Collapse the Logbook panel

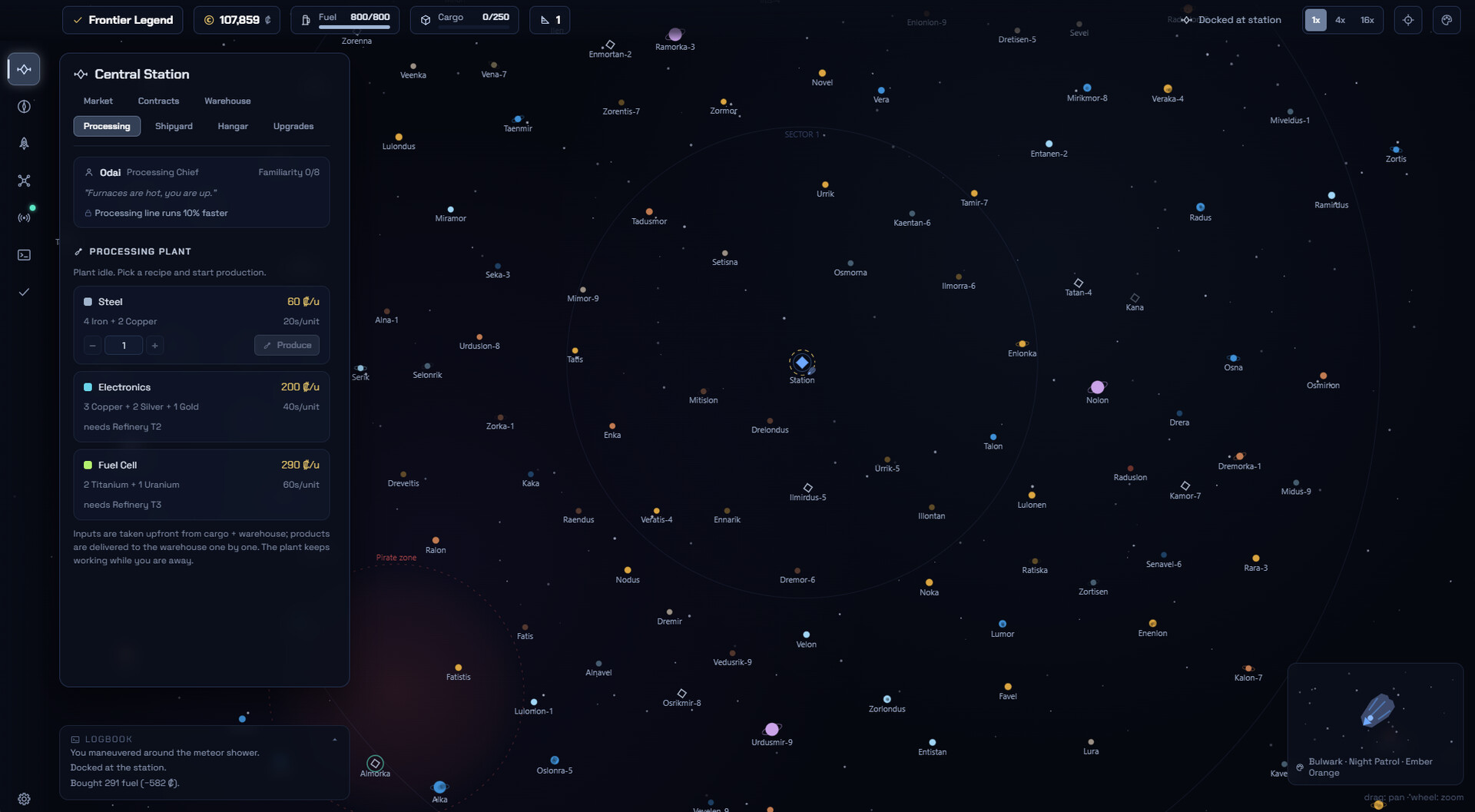point(335,740)
